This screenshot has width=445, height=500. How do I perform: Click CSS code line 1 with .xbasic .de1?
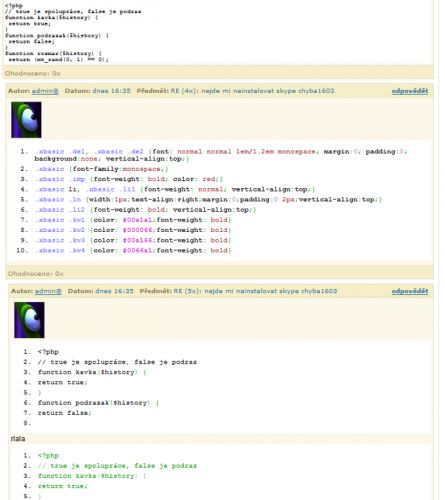pos(221,155)
